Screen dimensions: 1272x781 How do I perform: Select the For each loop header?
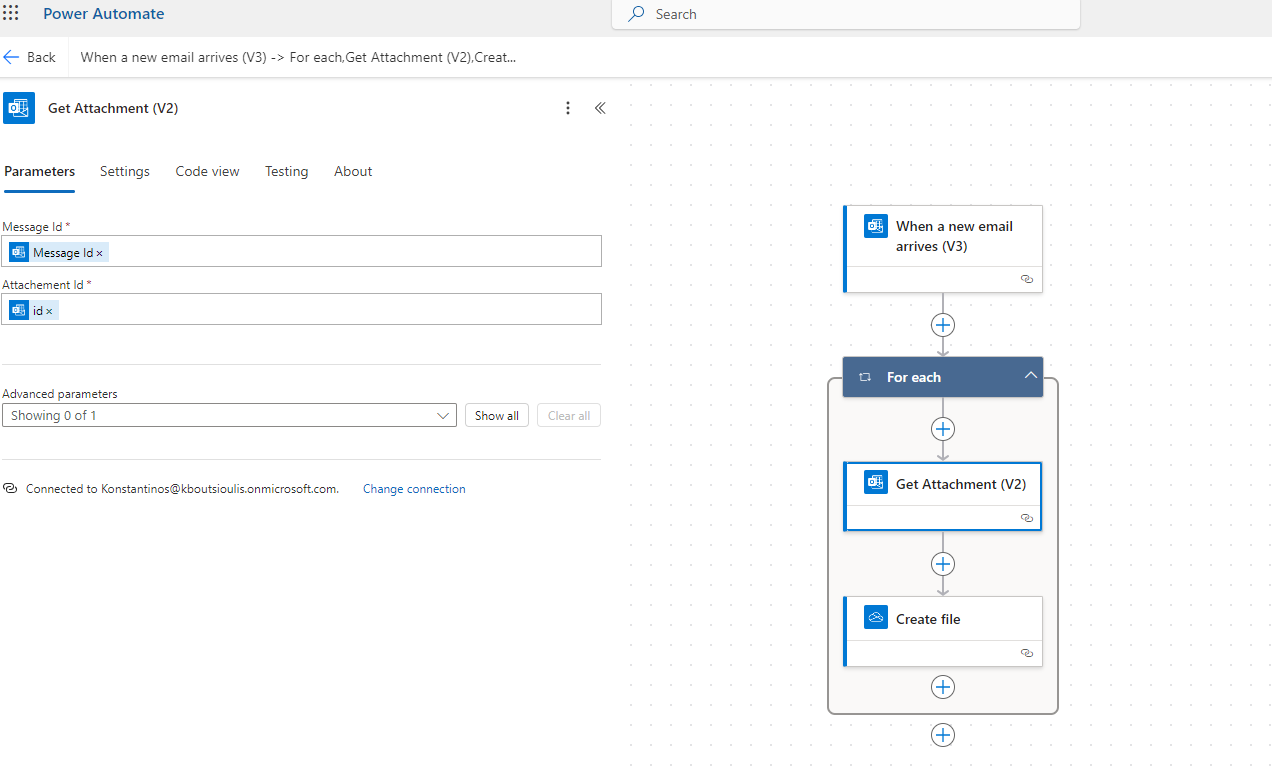pos(943,377)
